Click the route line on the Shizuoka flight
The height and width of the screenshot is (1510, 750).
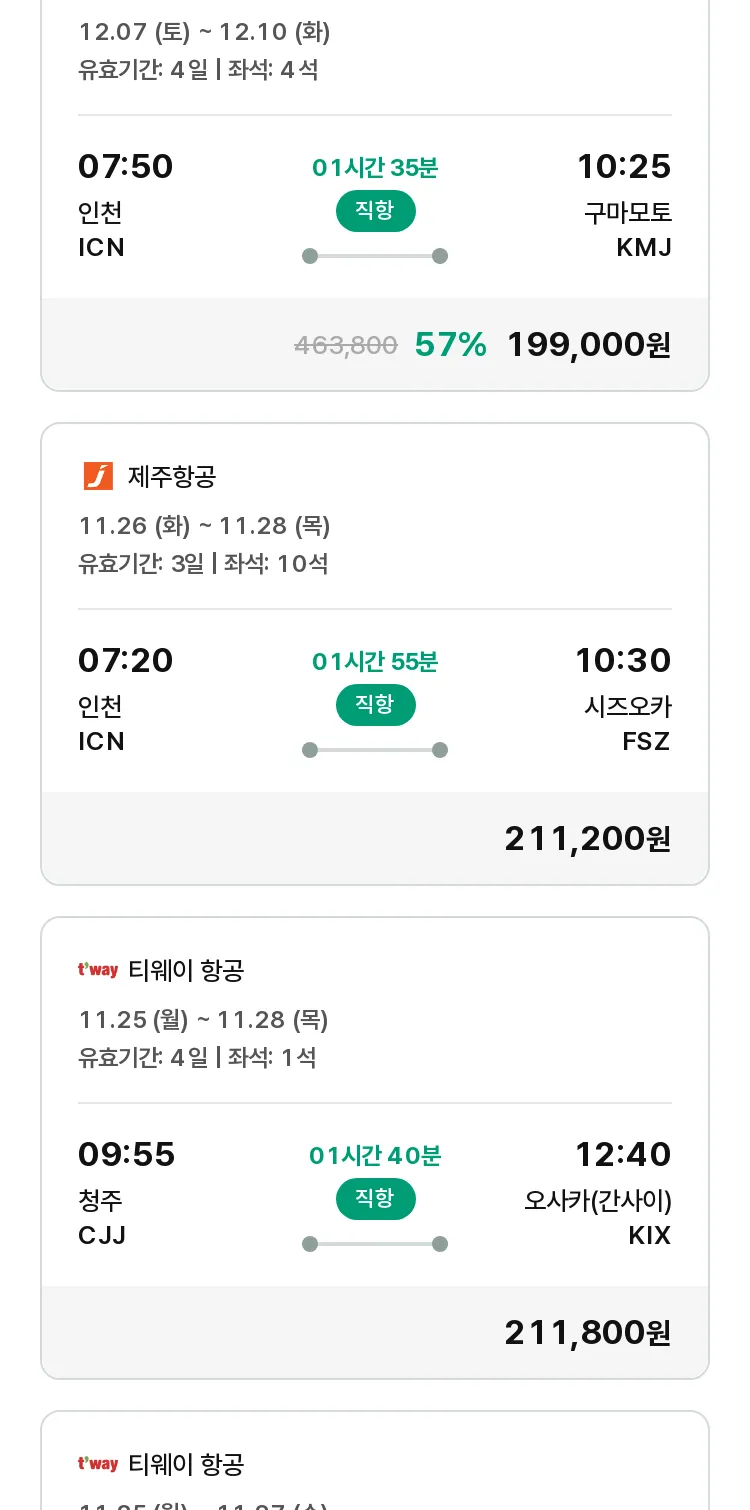point(375,750)
